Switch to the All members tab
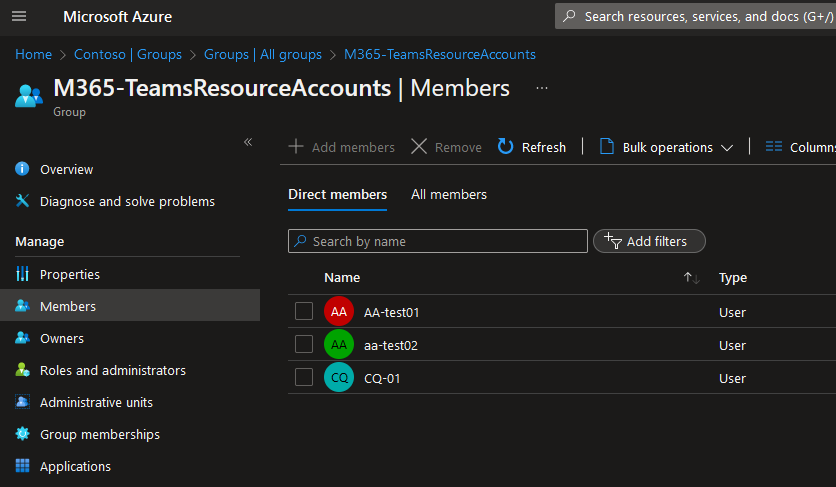The width and height of the screenshot is (836, 487). 449,195
